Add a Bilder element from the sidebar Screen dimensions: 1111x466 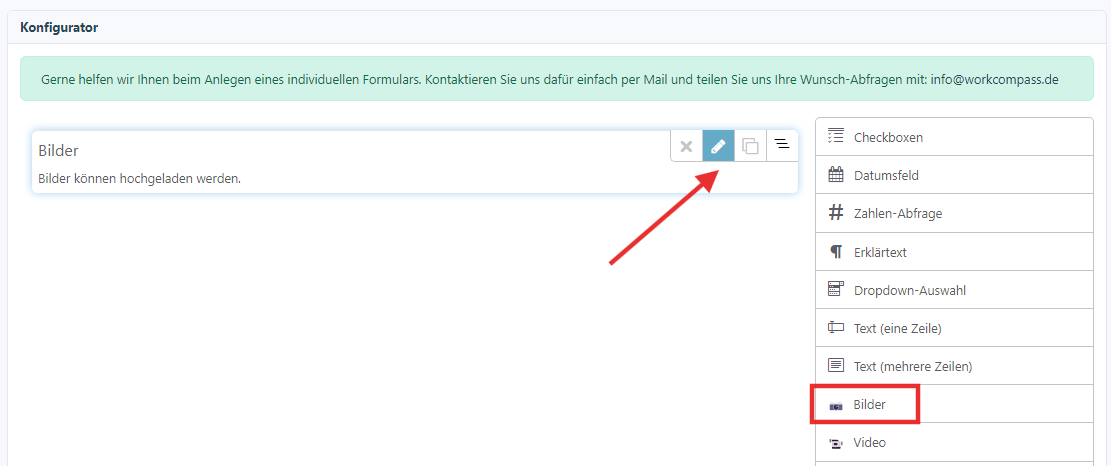(x=954, y=404)
